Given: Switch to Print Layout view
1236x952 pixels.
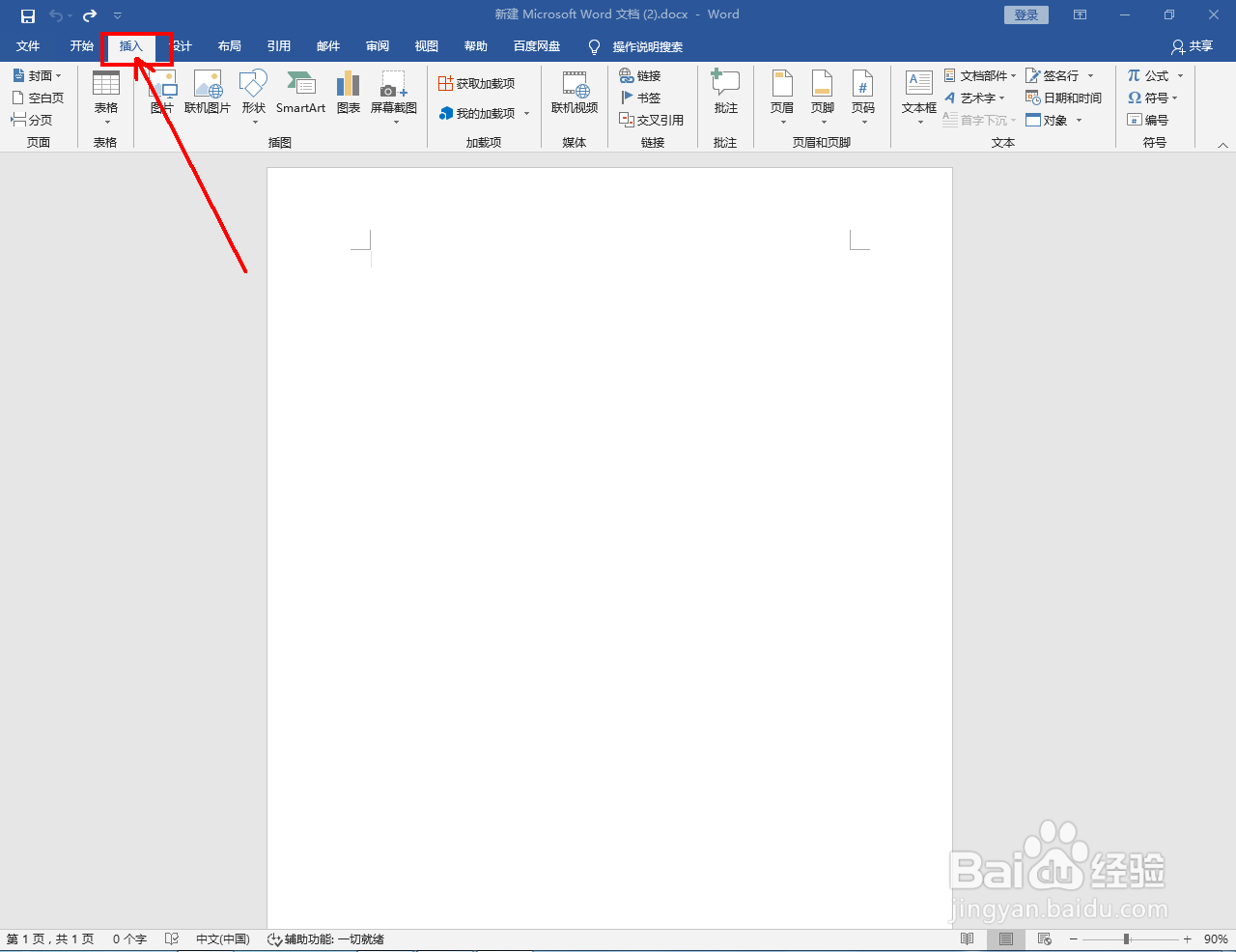Looking at the screenshot, I should click(1006, 939).
